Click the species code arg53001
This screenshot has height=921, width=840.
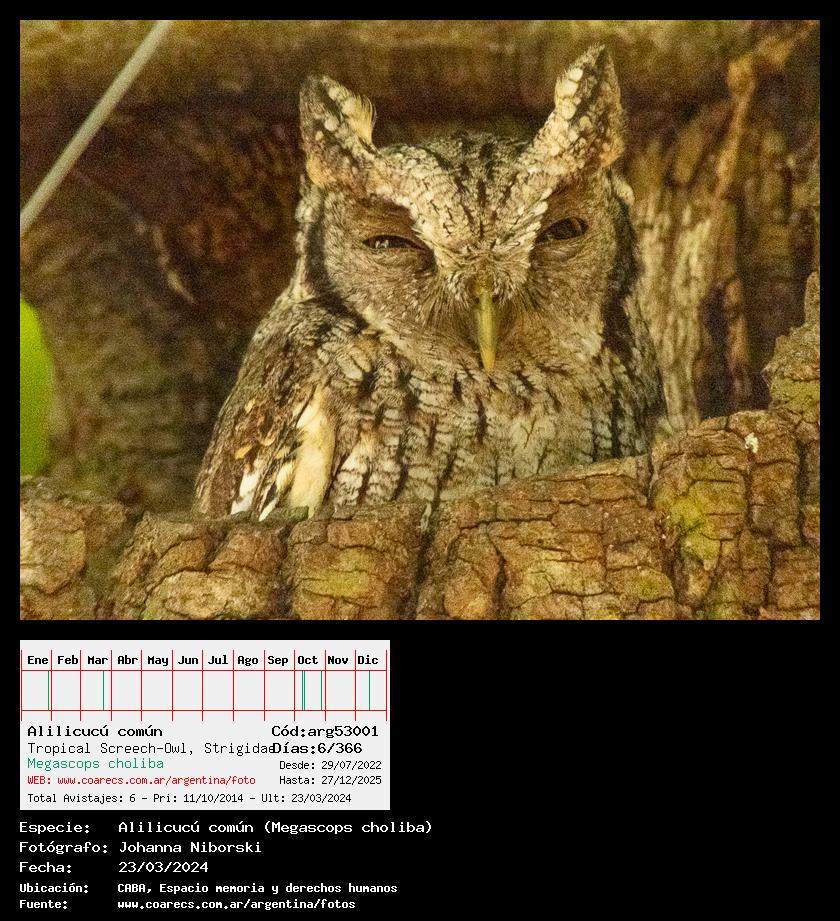(x=325, y=731)
